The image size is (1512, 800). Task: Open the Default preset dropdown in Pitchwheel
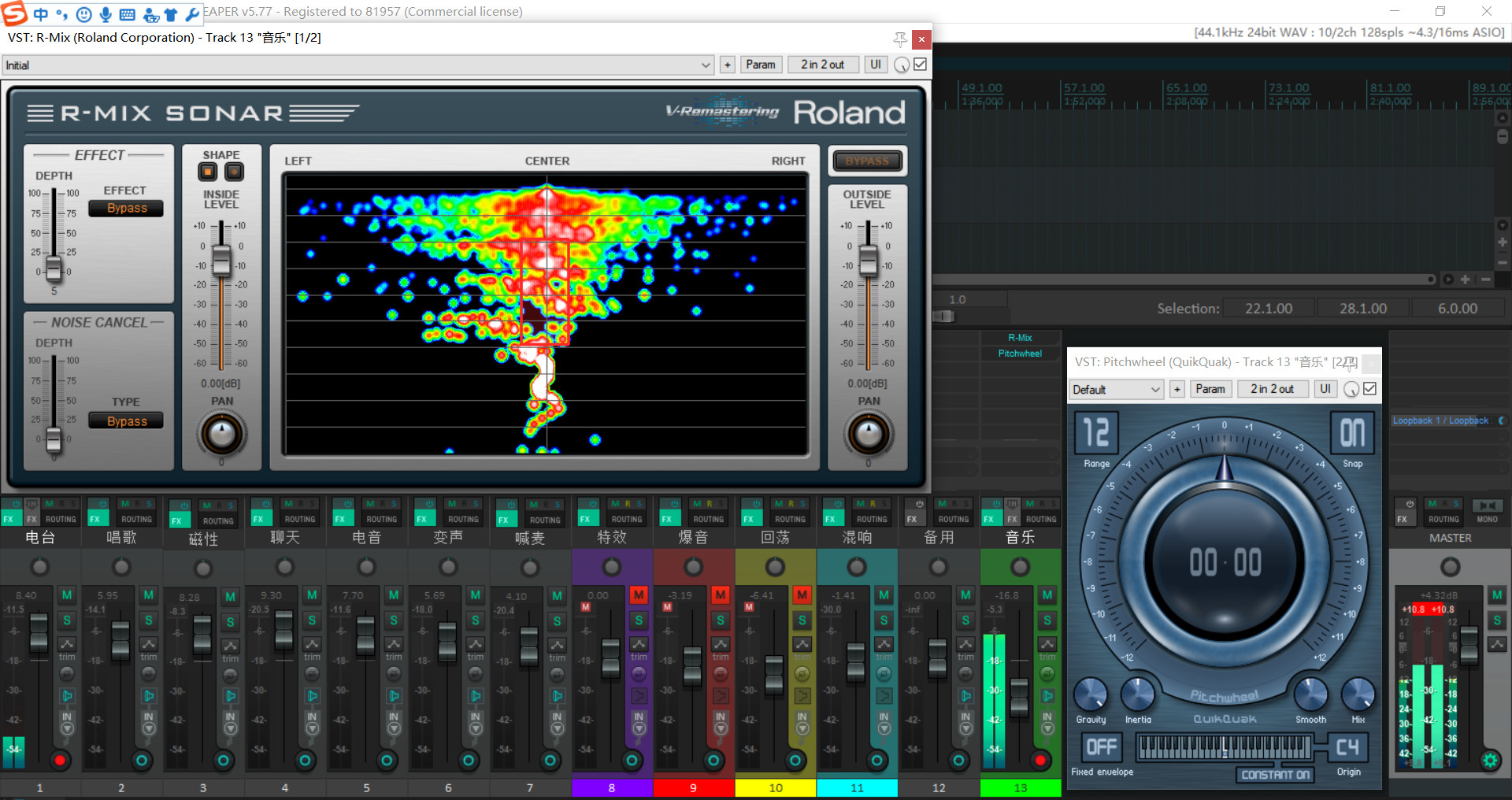1117,389
